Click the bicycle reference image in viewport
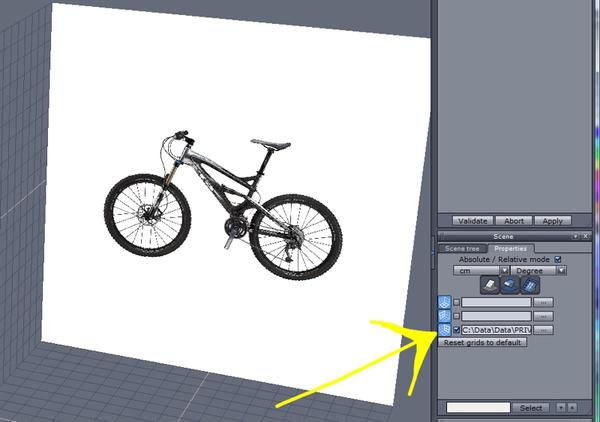 coord(223,204)
